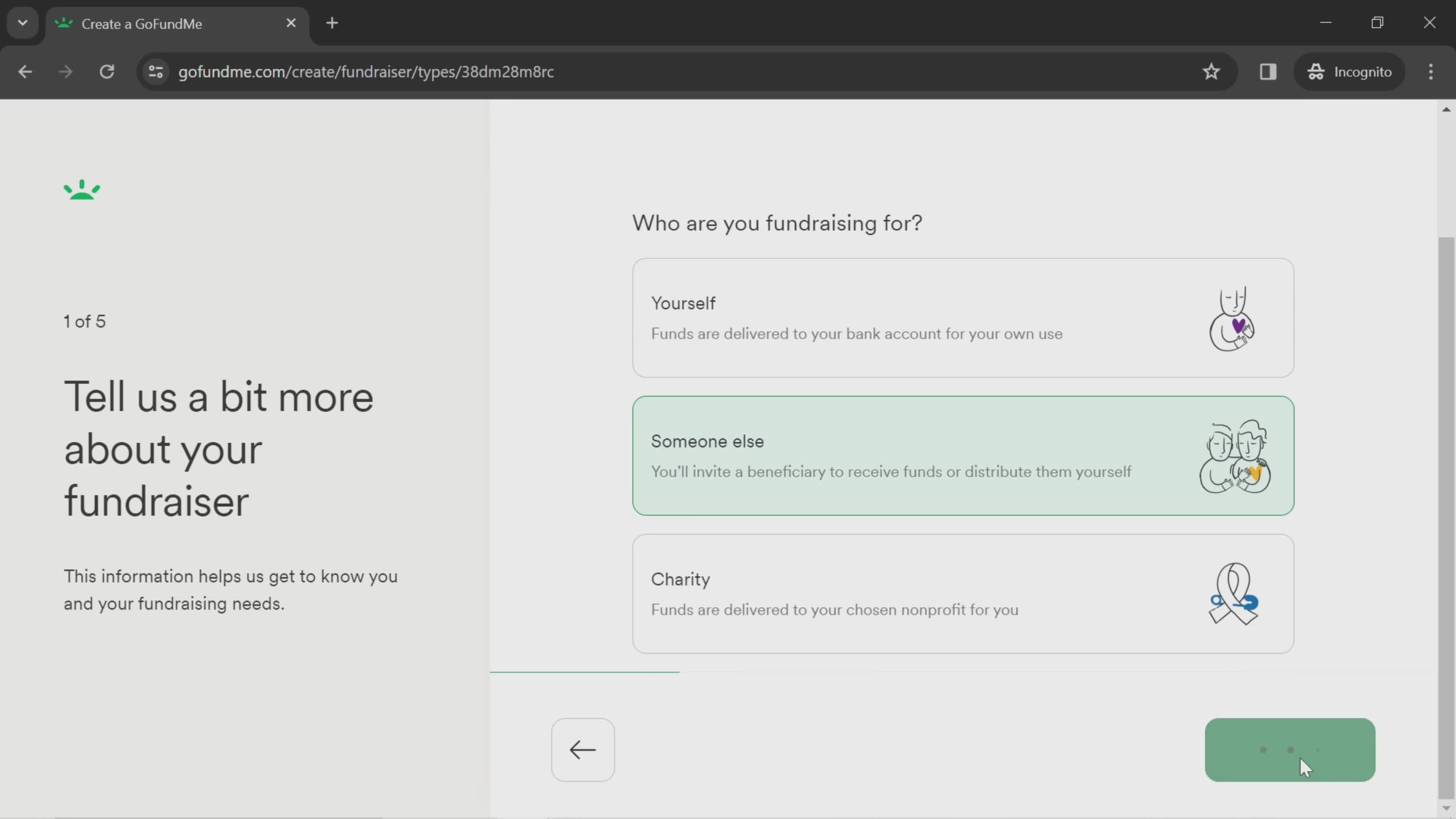Click "You'll invite a beneficiary" description text

click(891, 472)
